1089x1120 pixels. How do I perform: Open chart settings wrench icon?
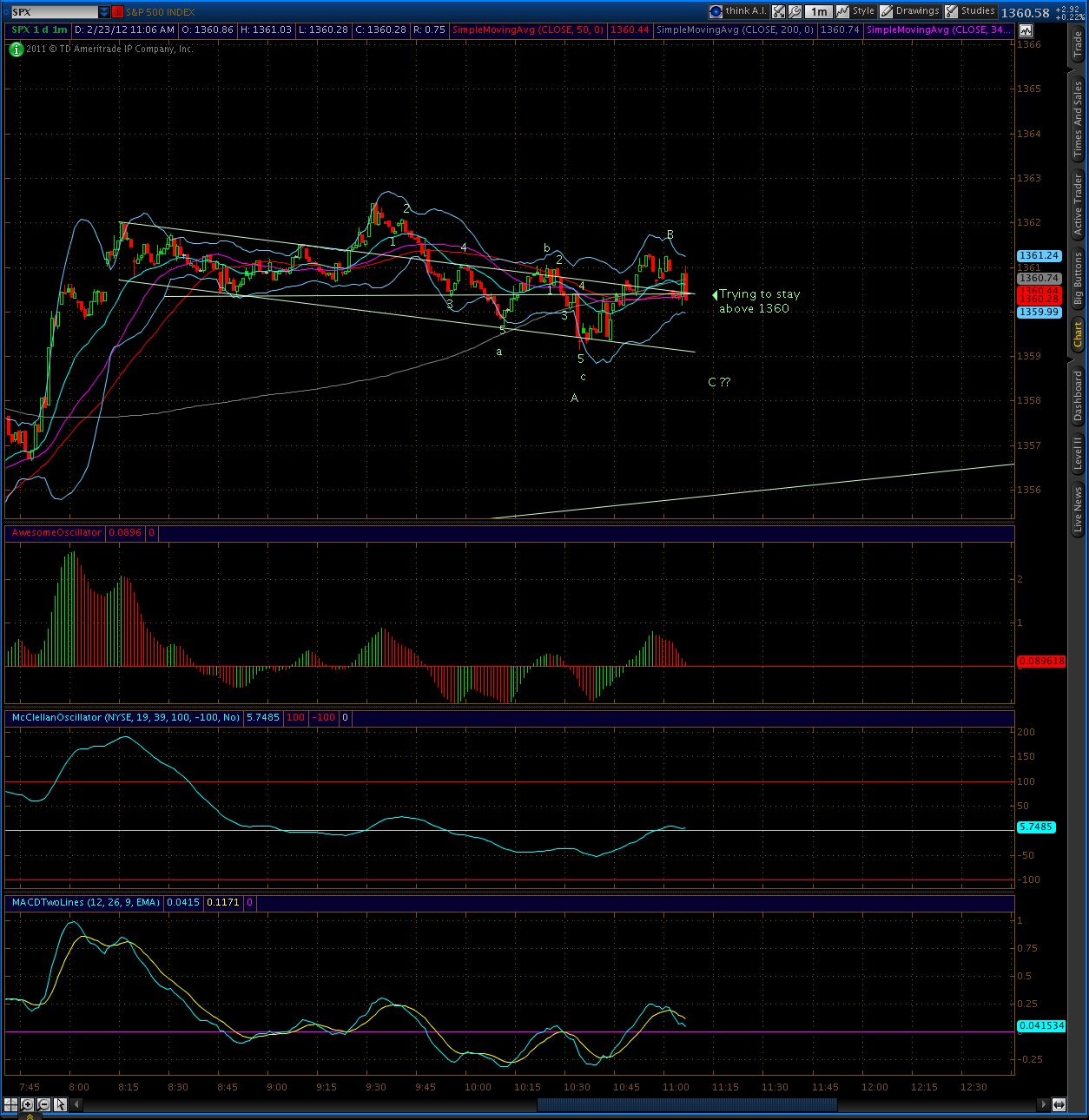click(x=795, y=11)
